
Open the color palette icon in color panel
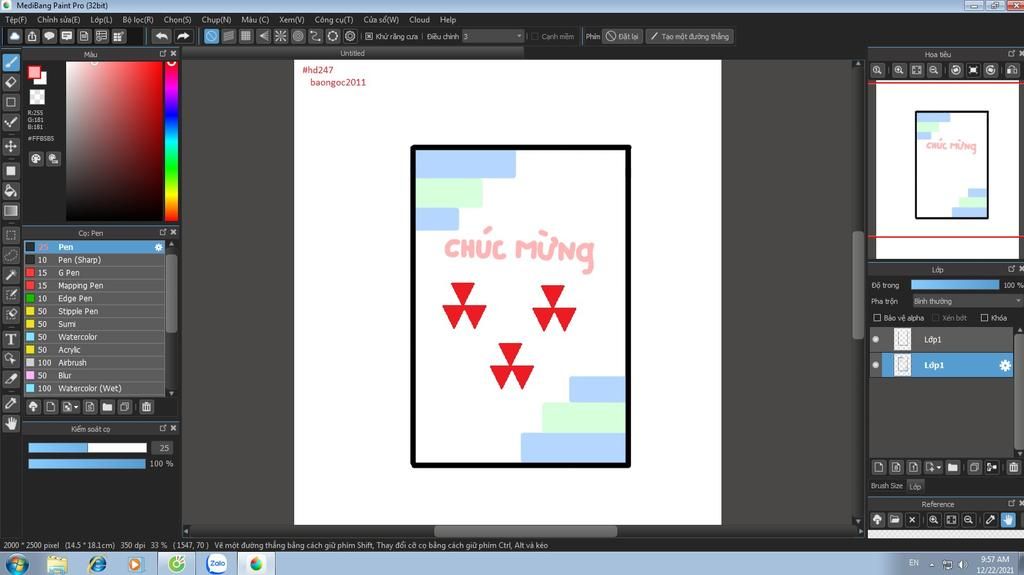click(x=36, y=159)
